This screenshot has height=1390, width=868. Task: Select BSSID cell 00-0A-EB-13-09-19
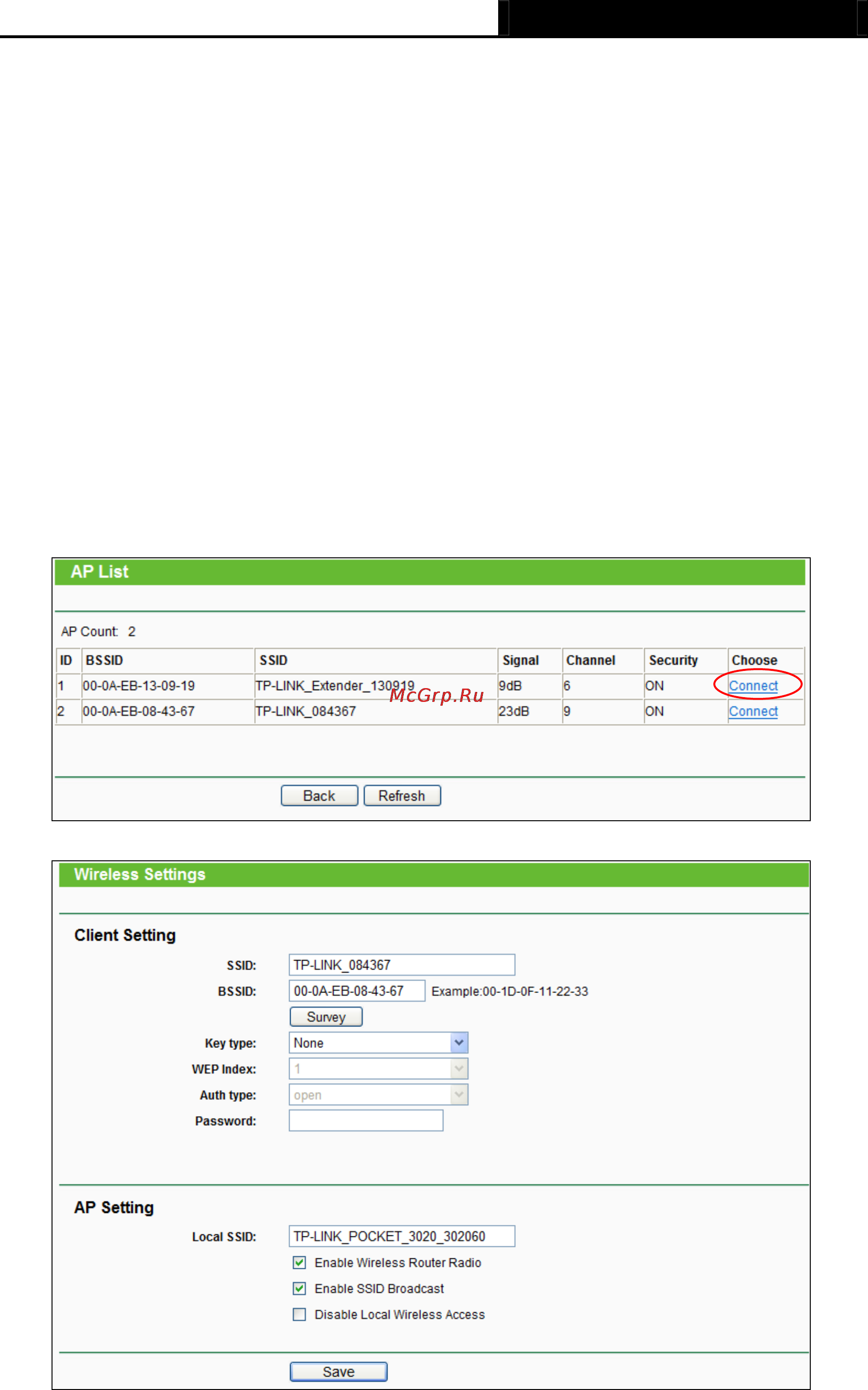tap(167, 686)
